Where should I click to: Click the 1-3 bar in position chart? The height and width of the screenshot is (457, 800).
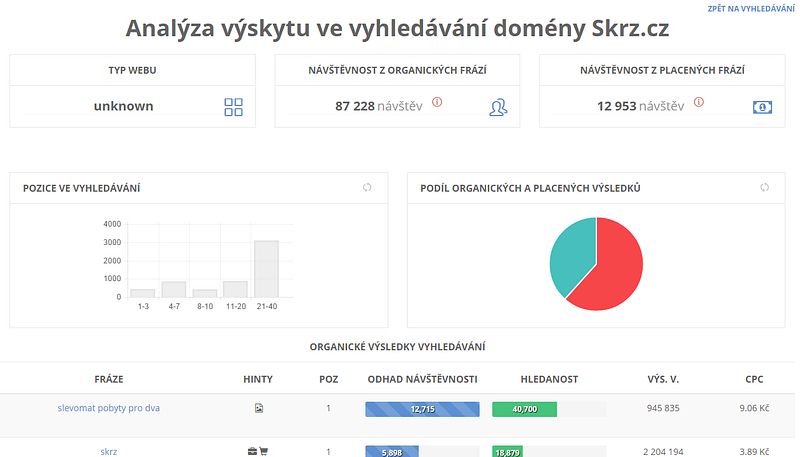coord(143,293)
